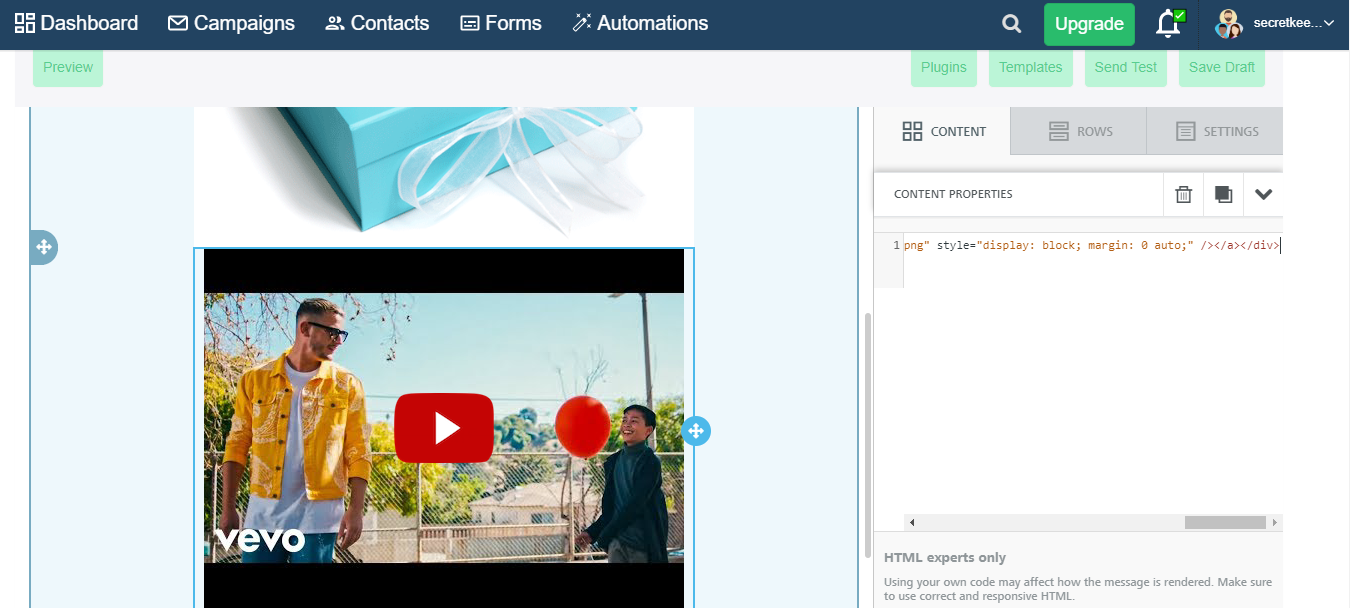Switch to the Settings tab
The image size is (1350, 608).
pyautogui.click(x=1215, y=131)
